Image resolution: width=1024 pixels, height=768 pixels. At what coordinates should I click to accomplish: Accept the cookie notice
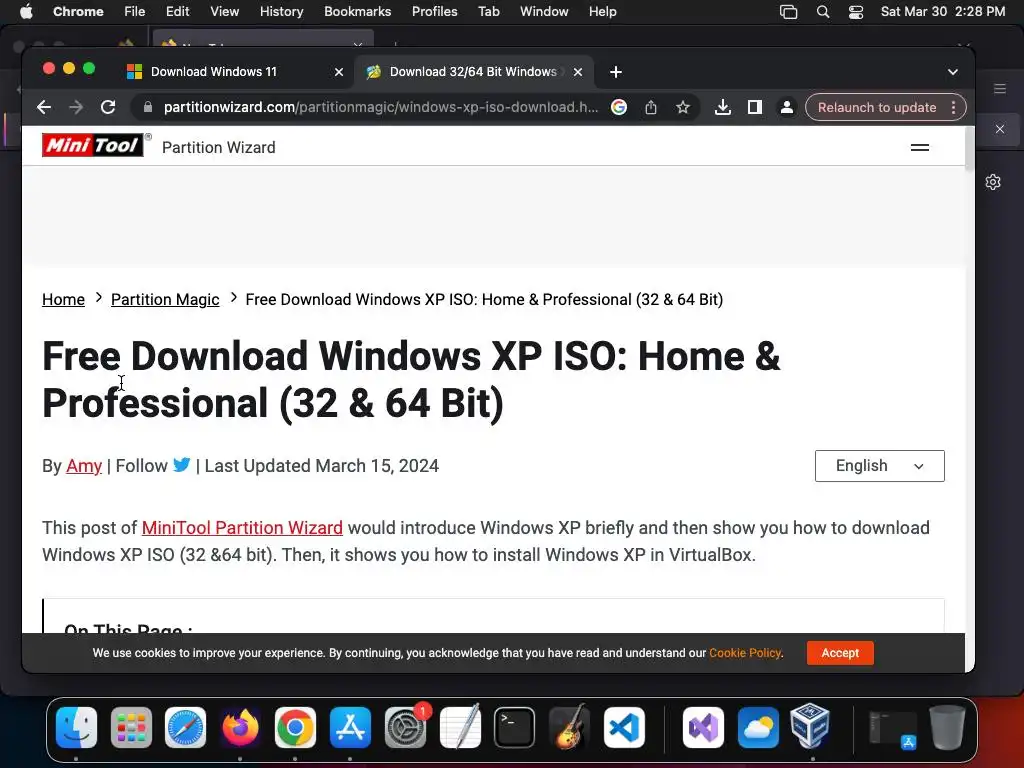[x=840, y=652]
